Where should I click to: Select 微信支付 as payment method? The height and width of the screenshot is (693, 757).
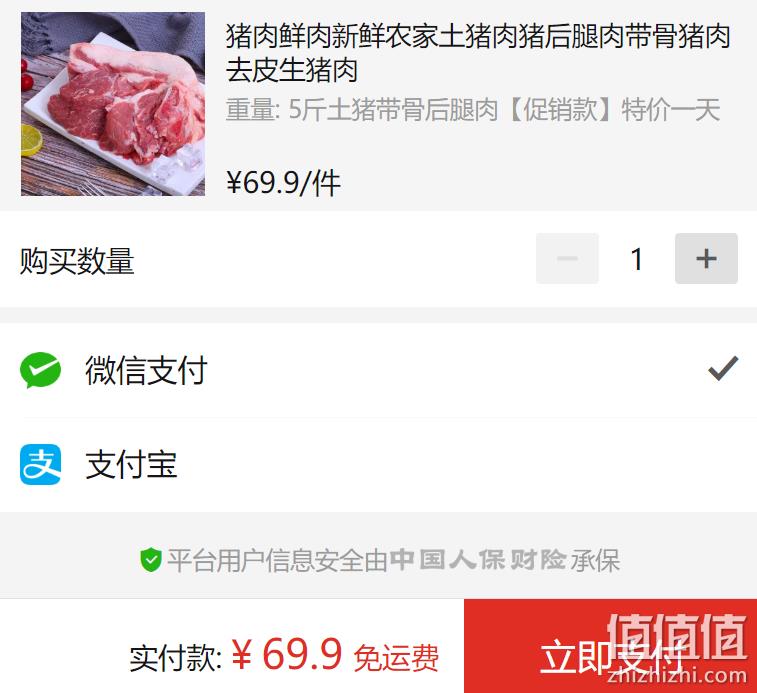(378, 370)
